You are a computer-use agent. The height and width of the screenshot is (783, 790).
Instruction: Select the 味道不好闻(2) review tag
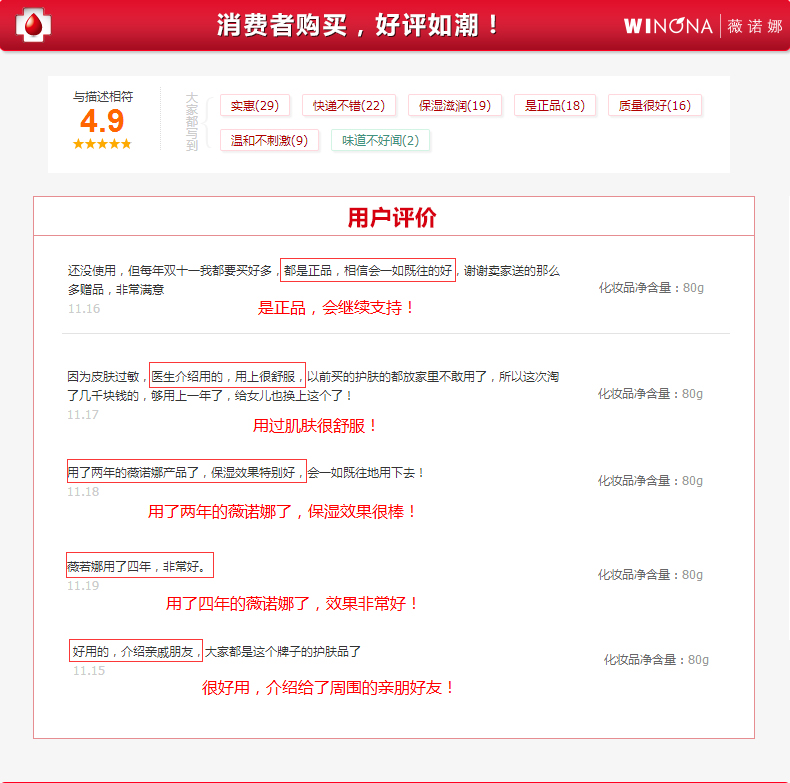[380, 140]
